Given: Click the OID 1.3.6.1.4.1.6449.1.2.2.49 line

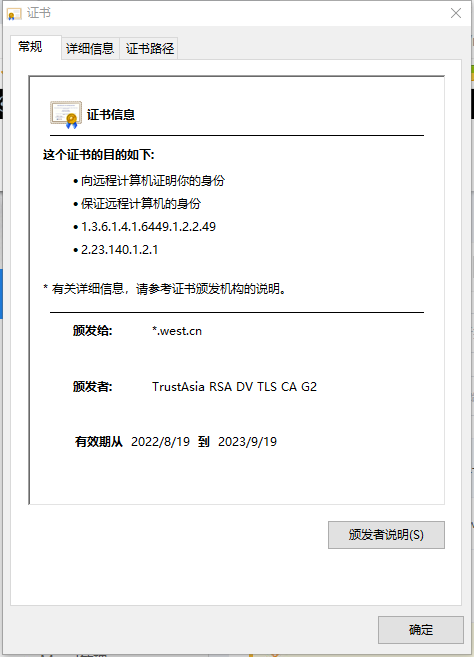Looking at the screenshot, I should [x=148, y=227].
